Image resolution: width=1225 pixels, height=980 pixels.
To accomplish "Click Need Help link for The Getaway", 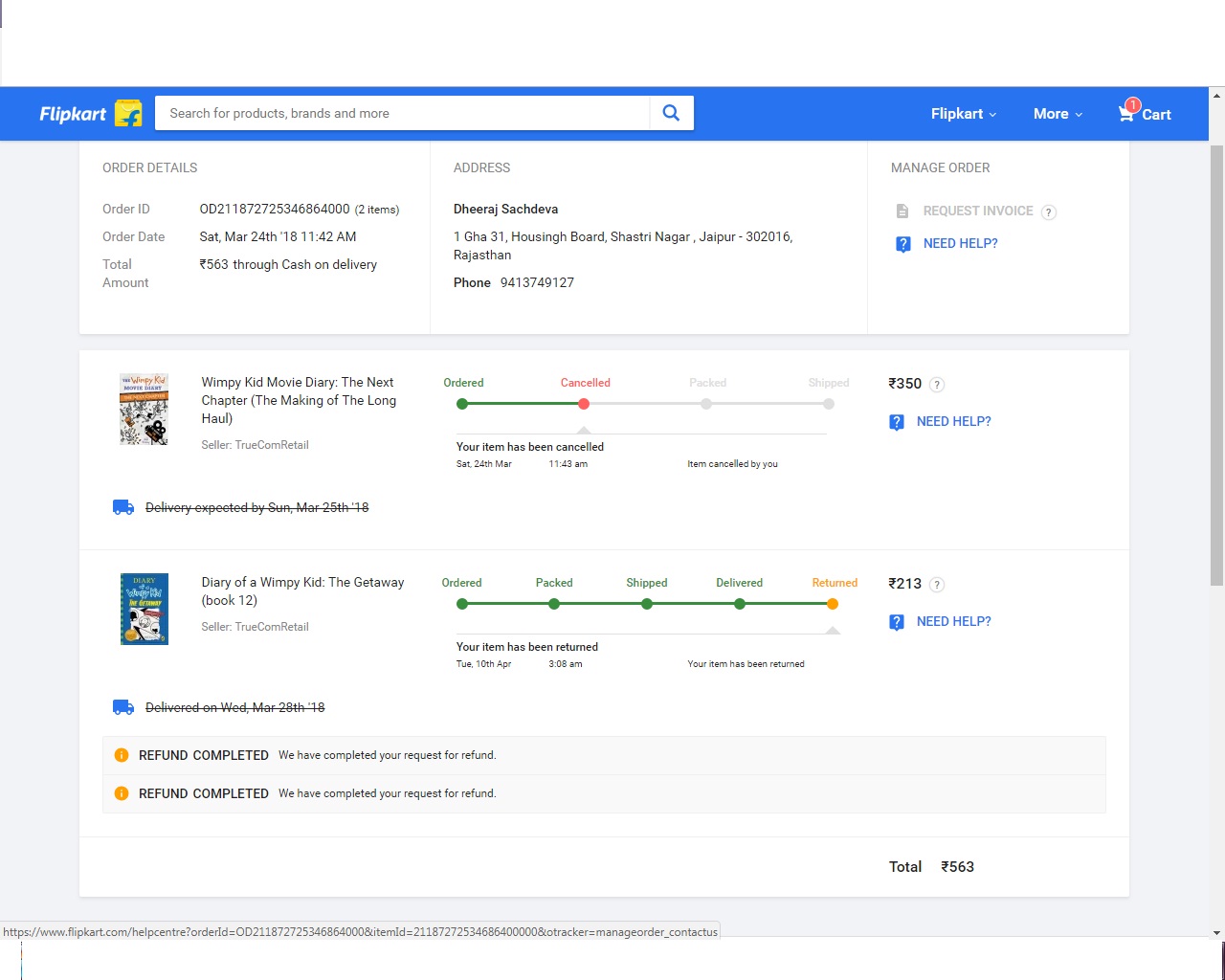I will [953, 622].
